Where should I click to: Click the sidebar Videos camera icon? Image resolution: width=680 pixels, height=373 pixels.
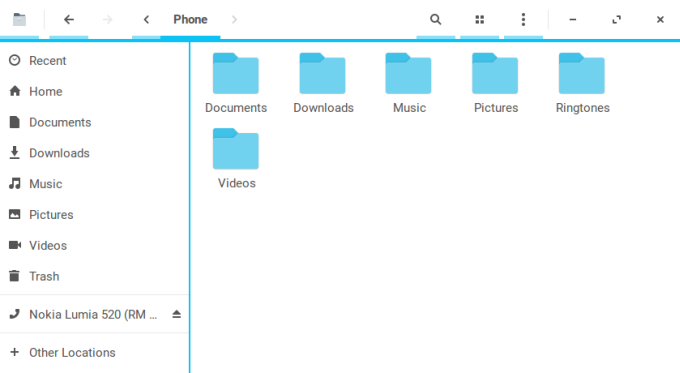(x=15, y=245)
